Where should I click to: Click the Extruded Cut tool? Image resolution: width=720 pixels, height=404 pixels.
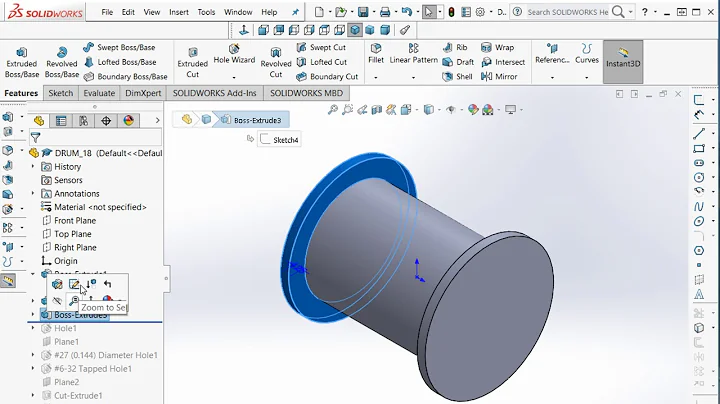(x=192, y=63)
